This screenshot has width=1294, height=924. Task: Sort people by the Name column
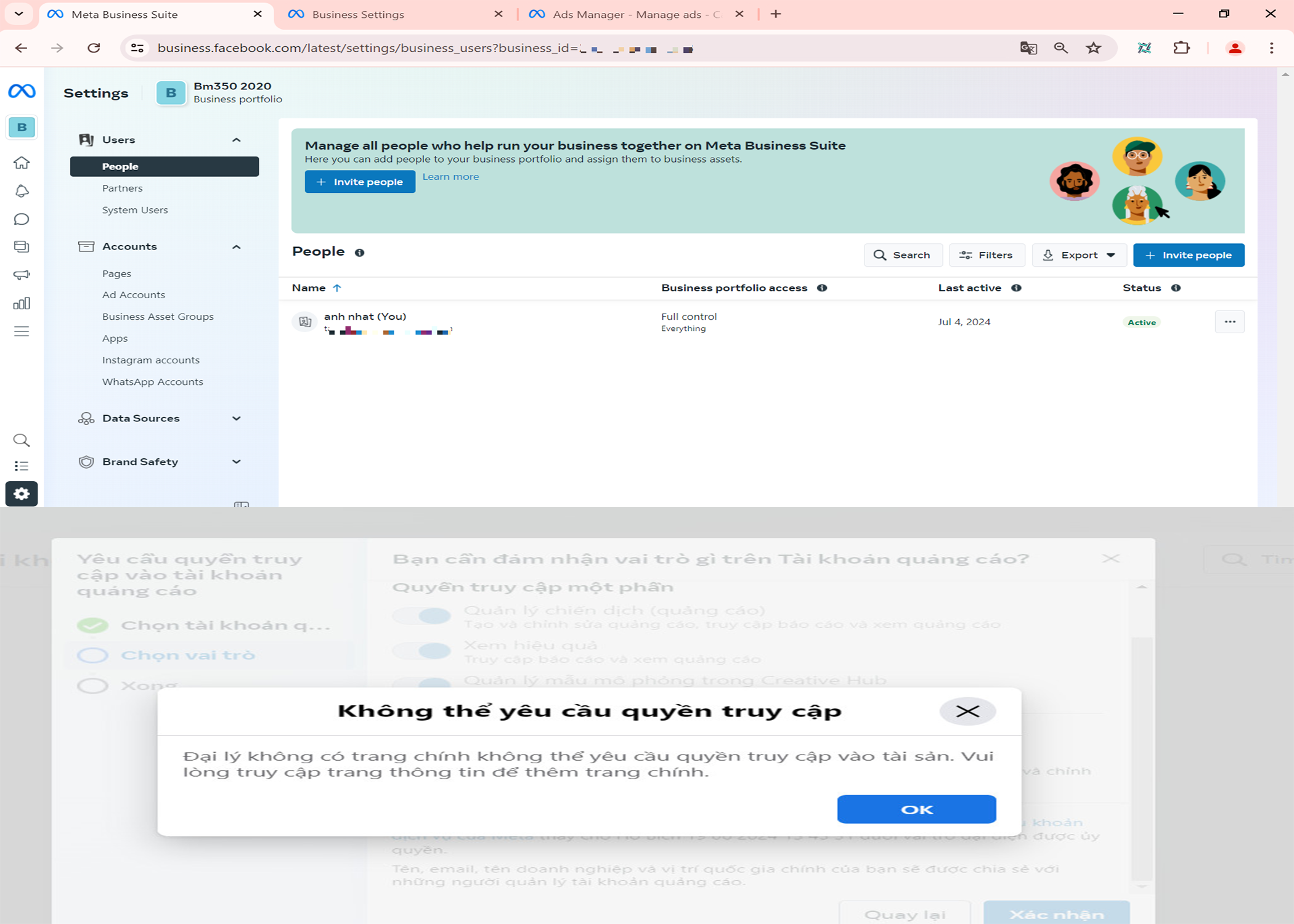(309, 288)
